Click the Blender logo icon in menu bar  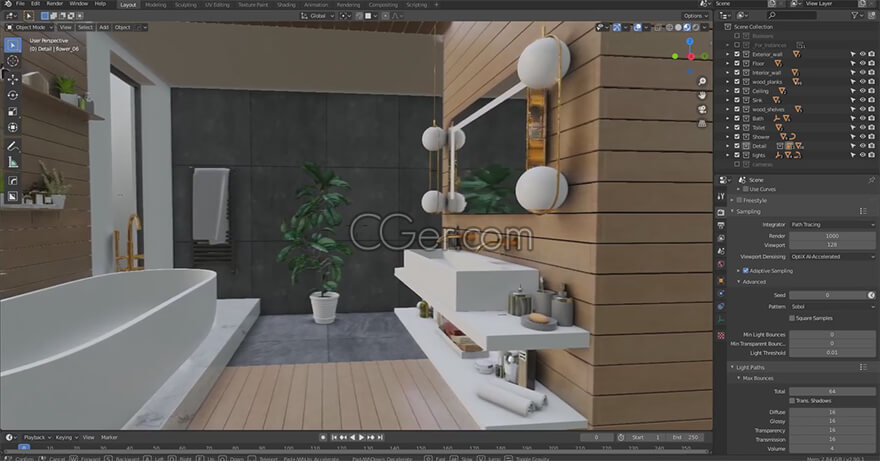point(8,4)
